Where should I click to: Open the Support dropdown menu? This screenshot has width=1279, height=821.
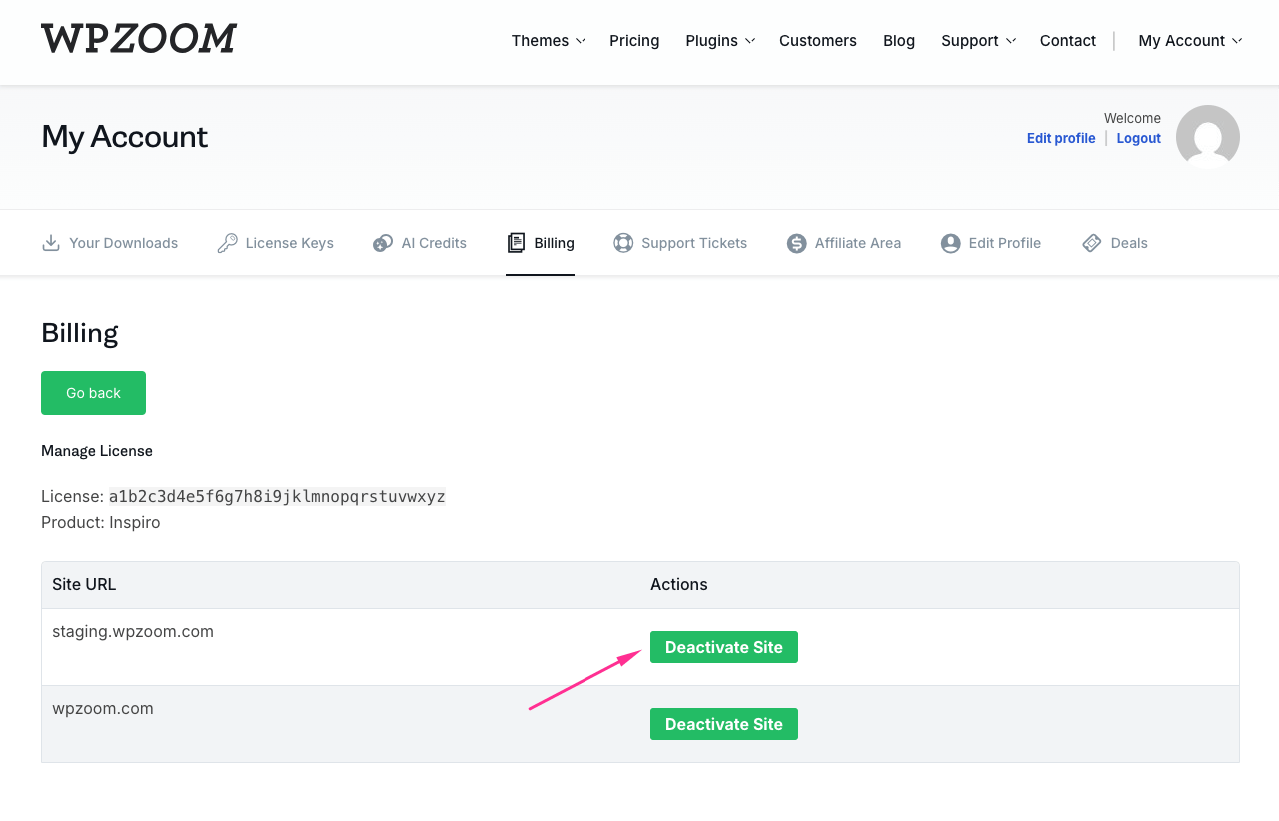pyautogui.click(x=978, y=41)
